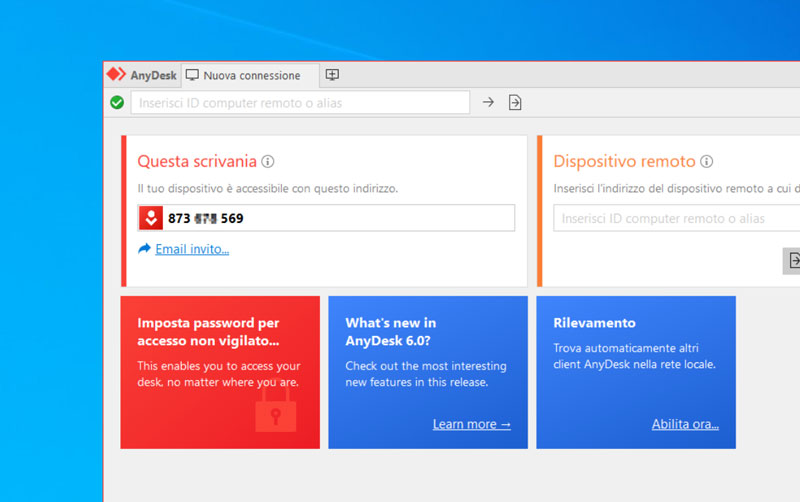This screenshot has height=502, width=800.
Task: Open the Email invito link
Action: [x=192, y=249]
